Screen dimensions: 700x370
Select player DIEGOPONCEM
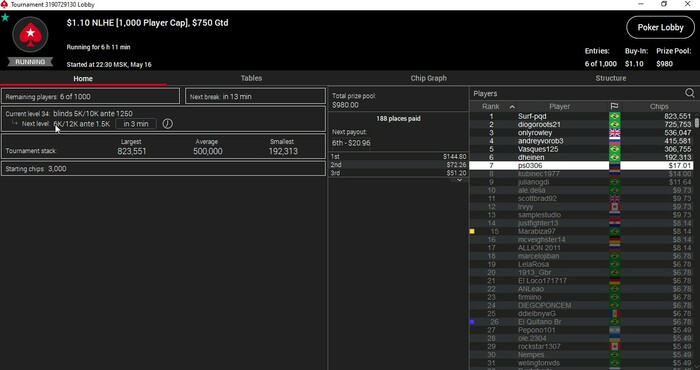tap(581, 305)
